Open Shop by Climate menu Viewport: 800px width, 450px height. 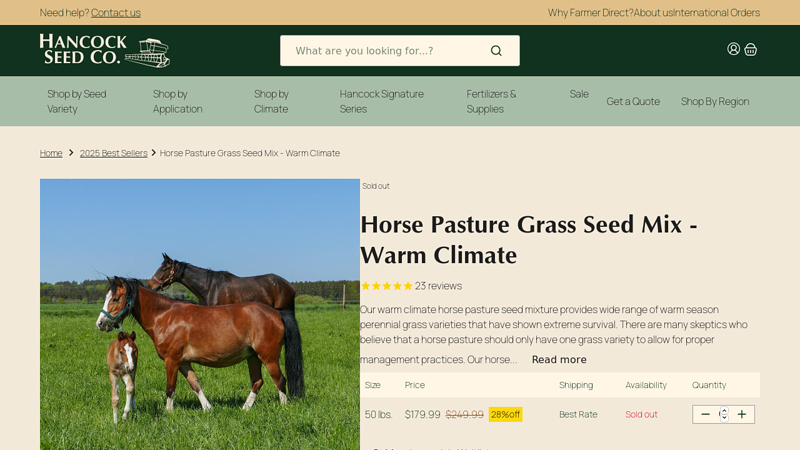point(271,101)
